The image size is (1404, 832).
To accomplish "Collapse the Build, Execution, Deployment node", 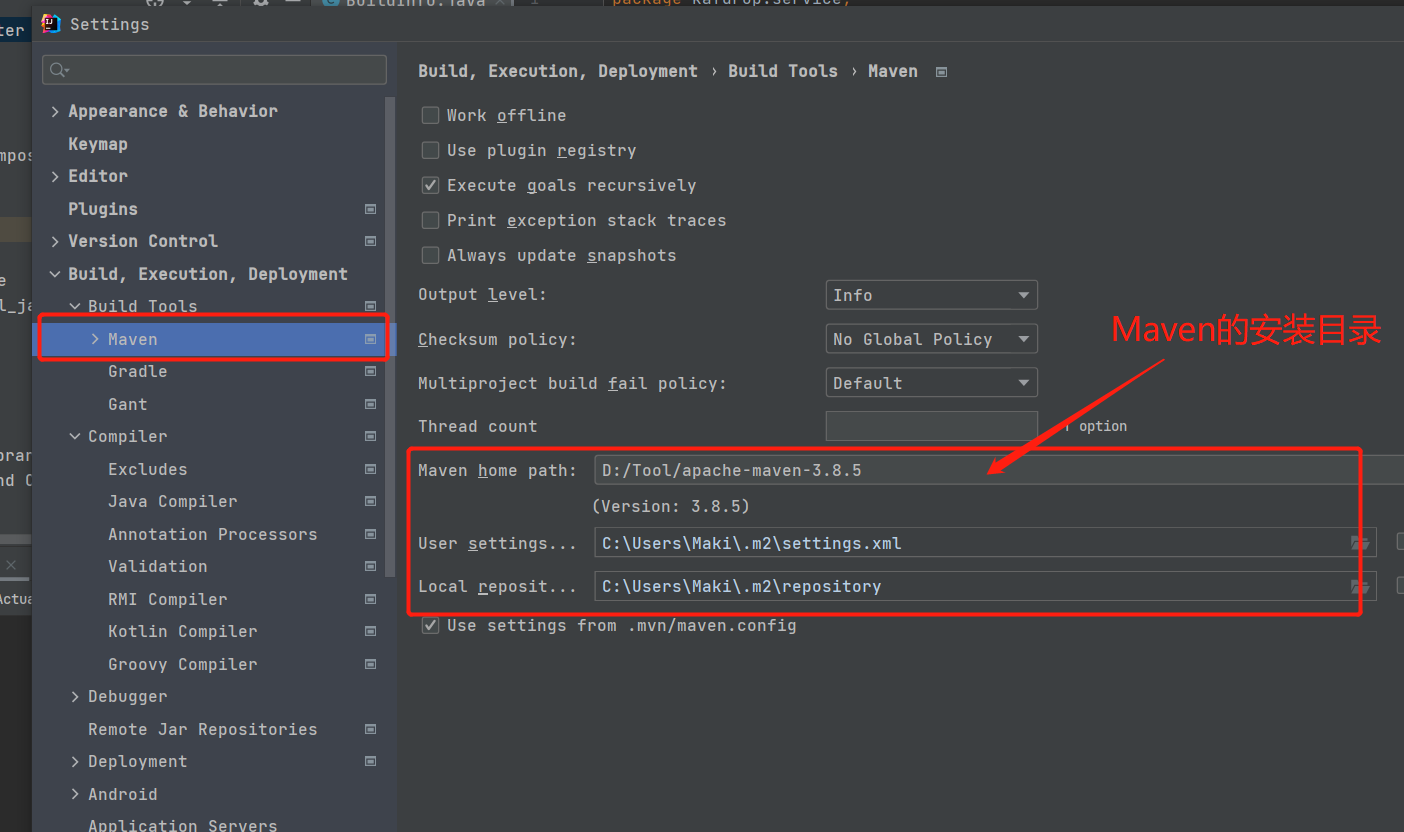I will (x=55, y=274).
